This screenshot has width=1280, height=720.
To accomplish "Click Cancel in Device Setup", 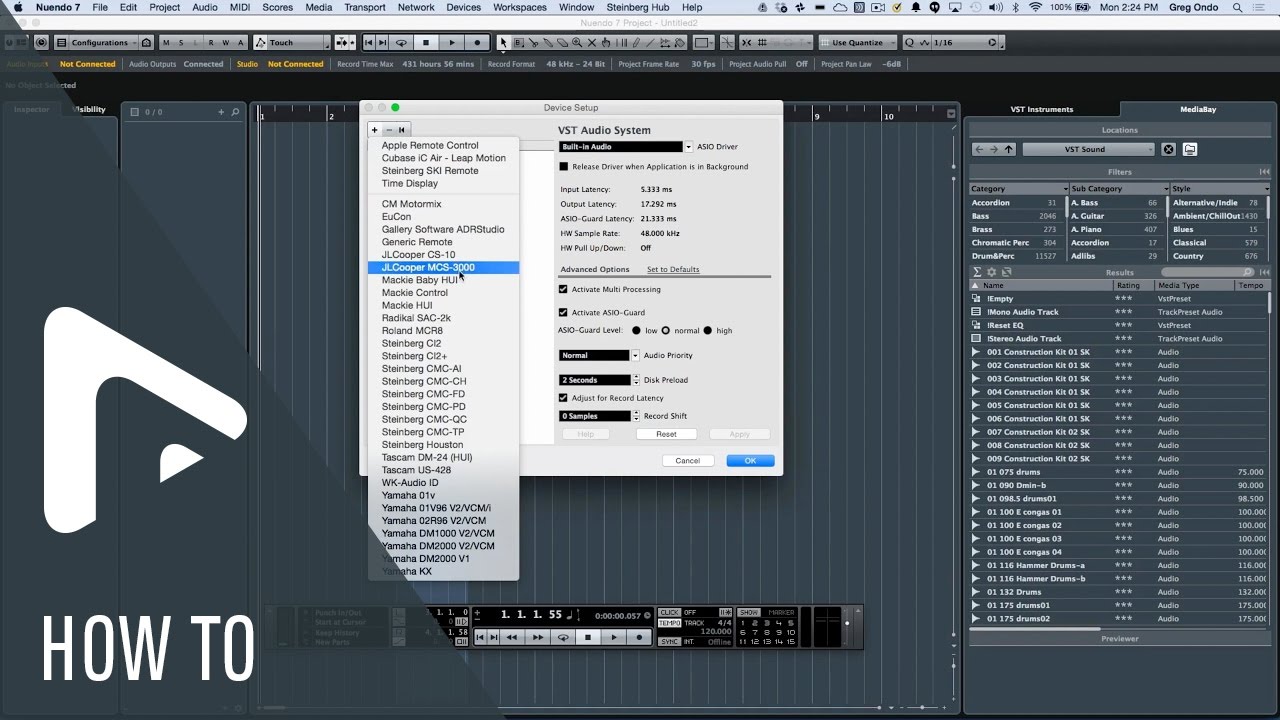I will tap(687, 460).
